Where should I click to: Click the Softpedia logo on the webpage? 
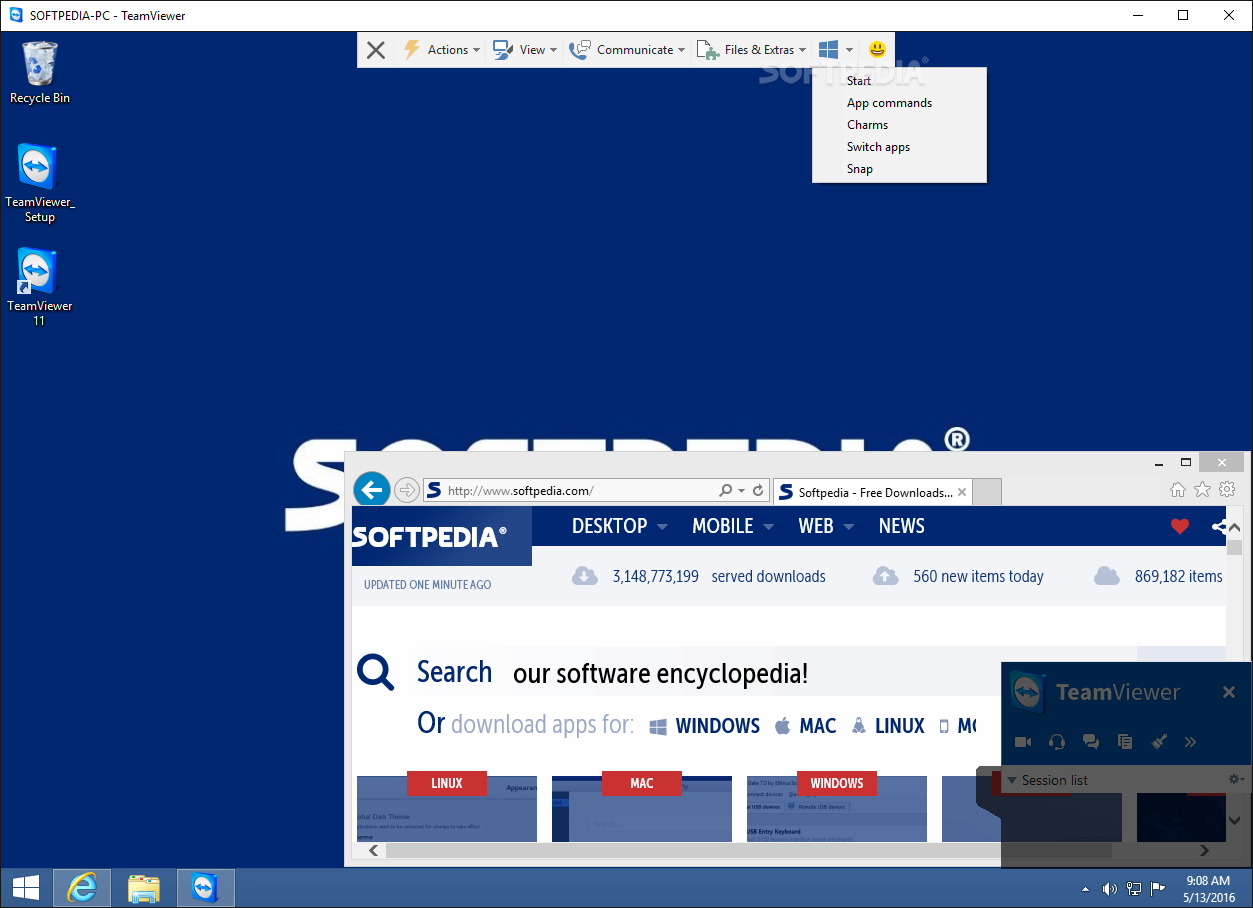(430, 537)
